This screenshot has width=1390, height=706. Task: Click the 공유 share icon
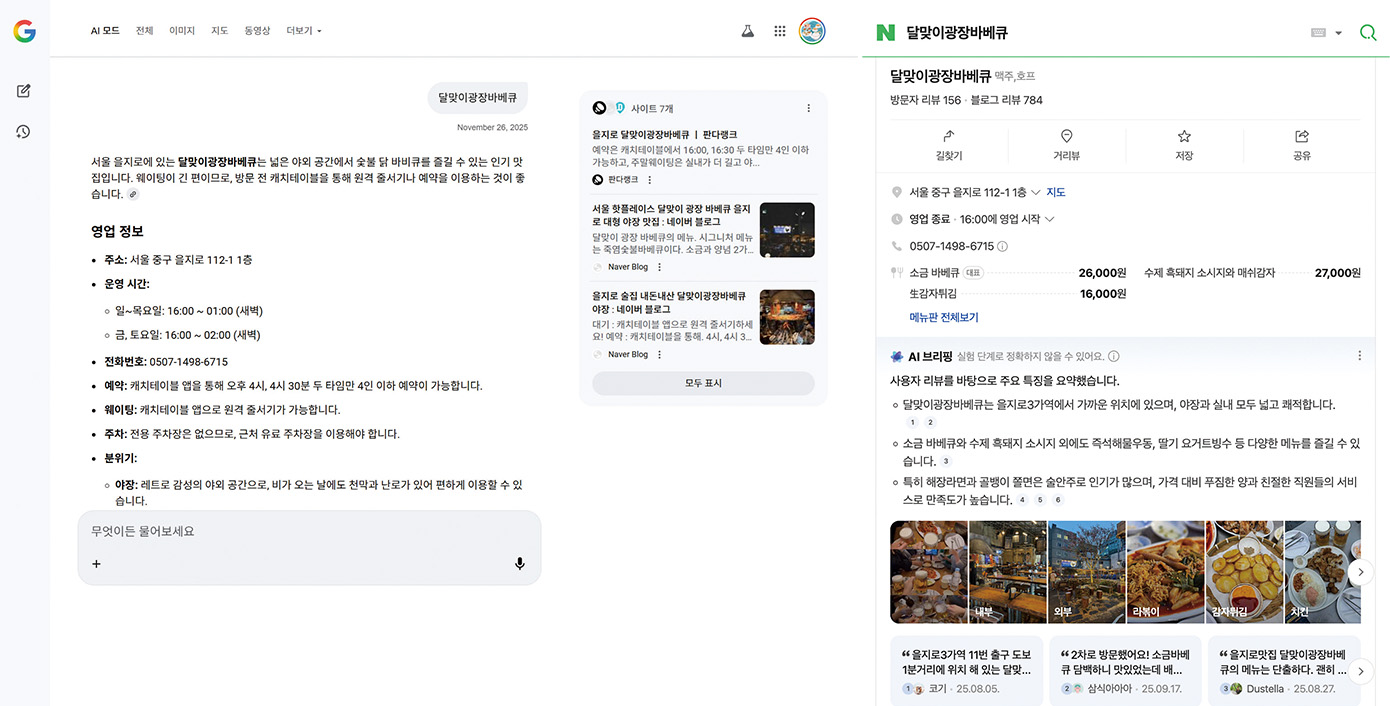click(1300, 141)
